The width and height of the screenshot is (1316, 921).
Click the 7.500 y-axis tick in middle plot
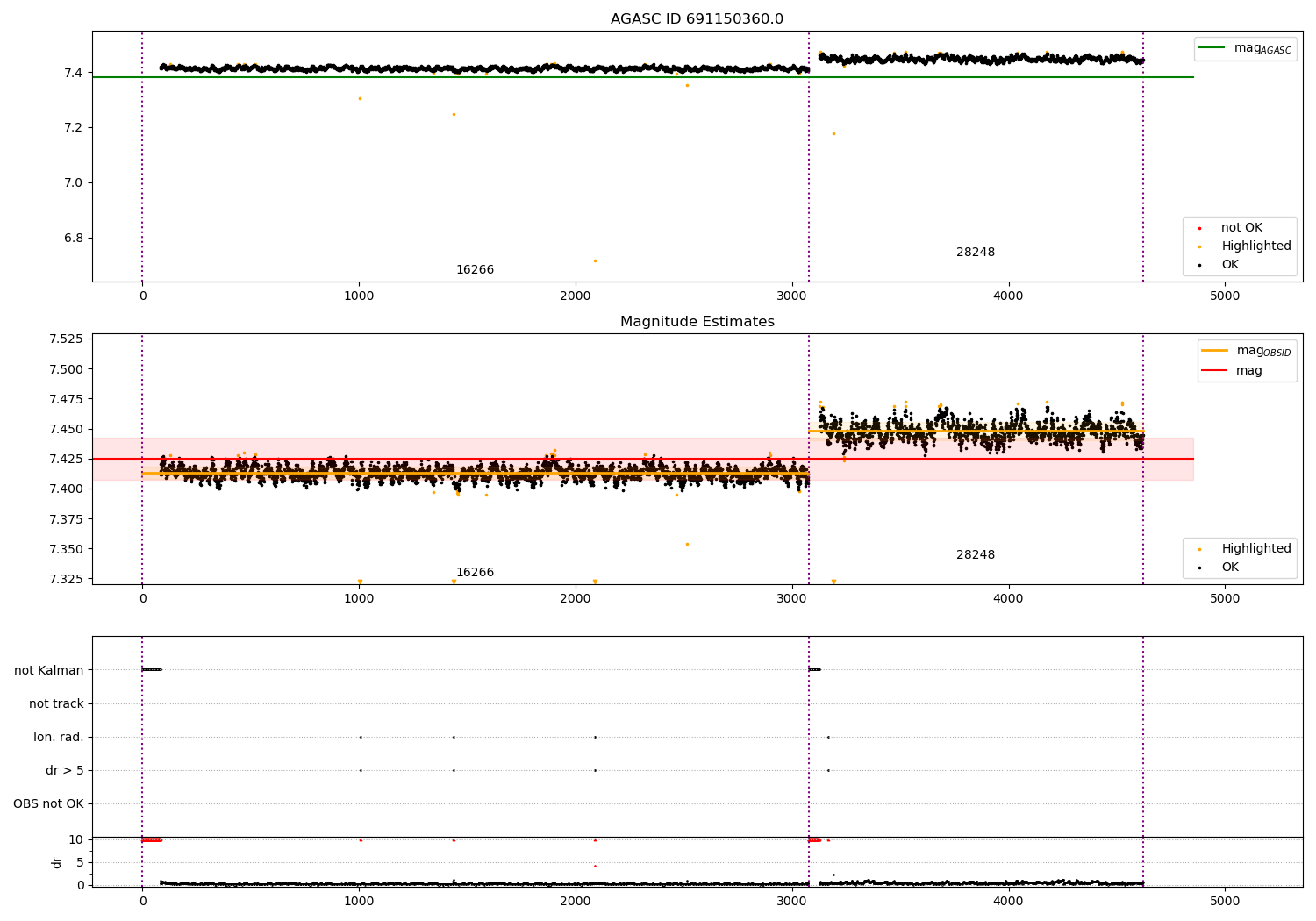(x=66, y=369)
